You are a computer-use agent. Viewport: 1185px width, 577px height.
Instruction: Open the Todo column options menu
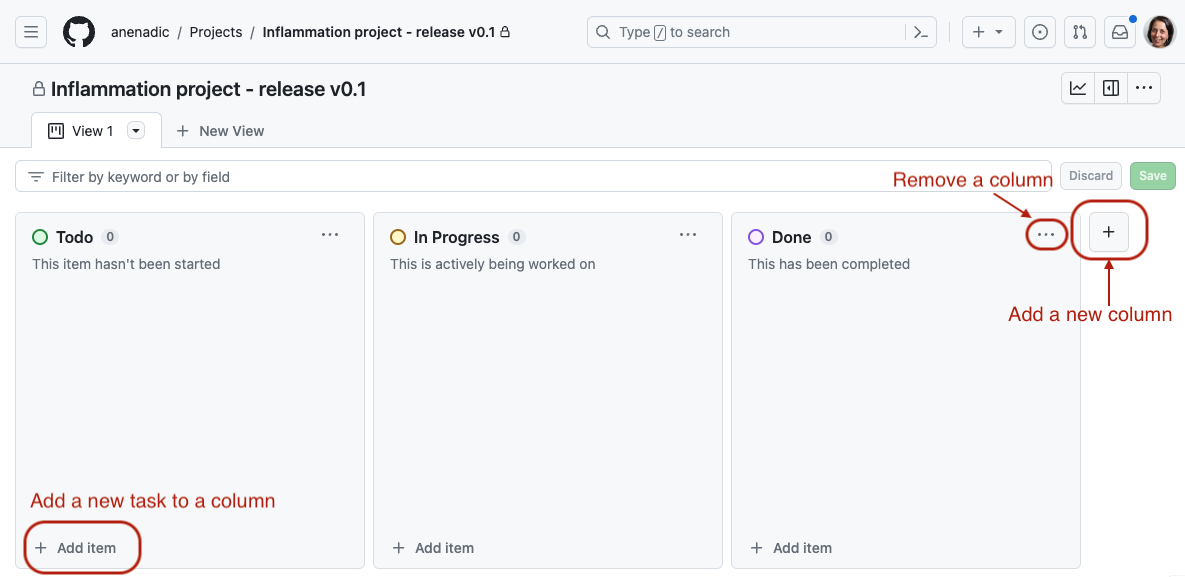[x=330, y=234]
